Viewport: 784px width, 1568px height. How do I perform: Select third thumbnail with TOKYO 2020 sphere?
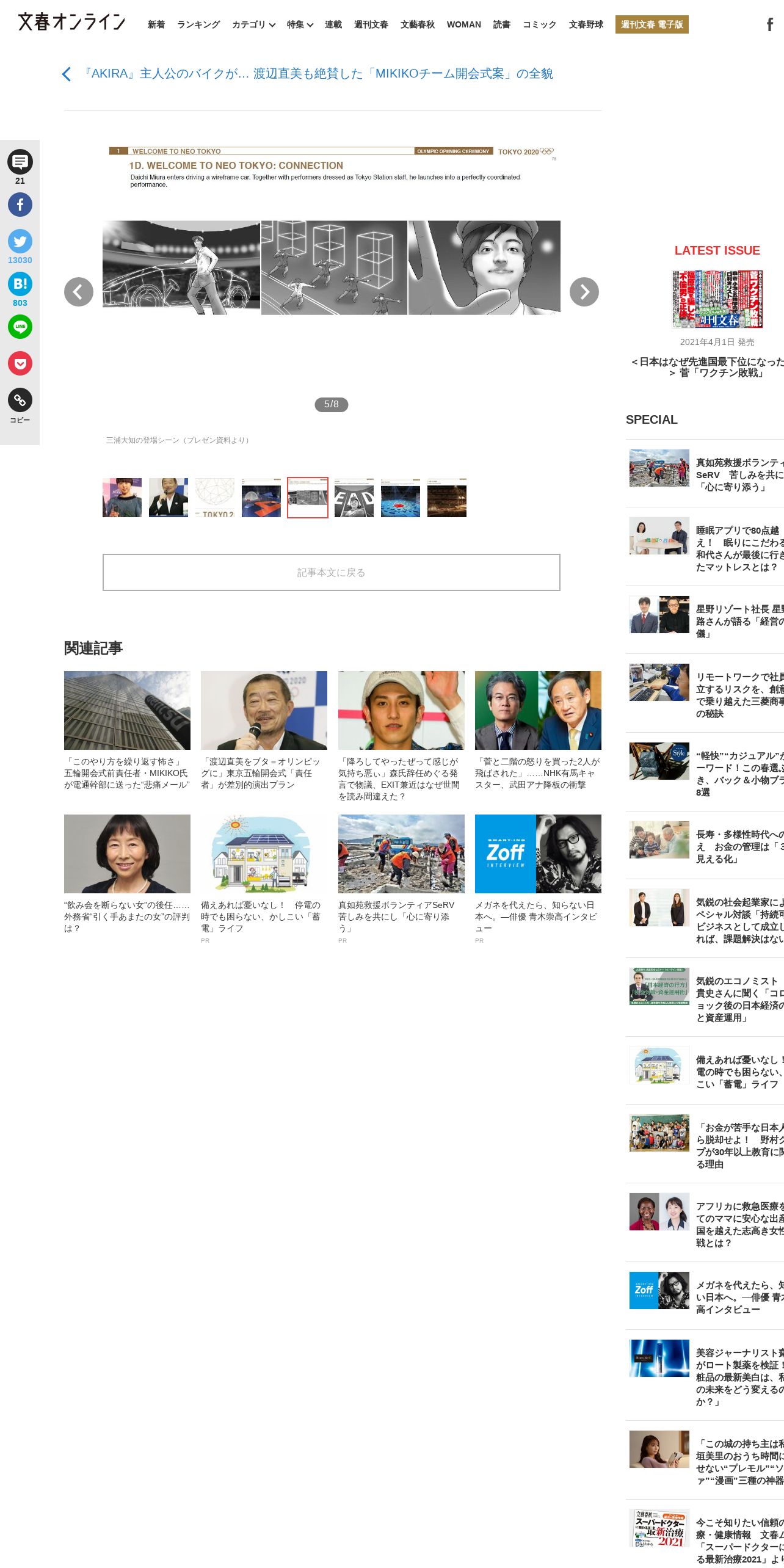point(215,498)
